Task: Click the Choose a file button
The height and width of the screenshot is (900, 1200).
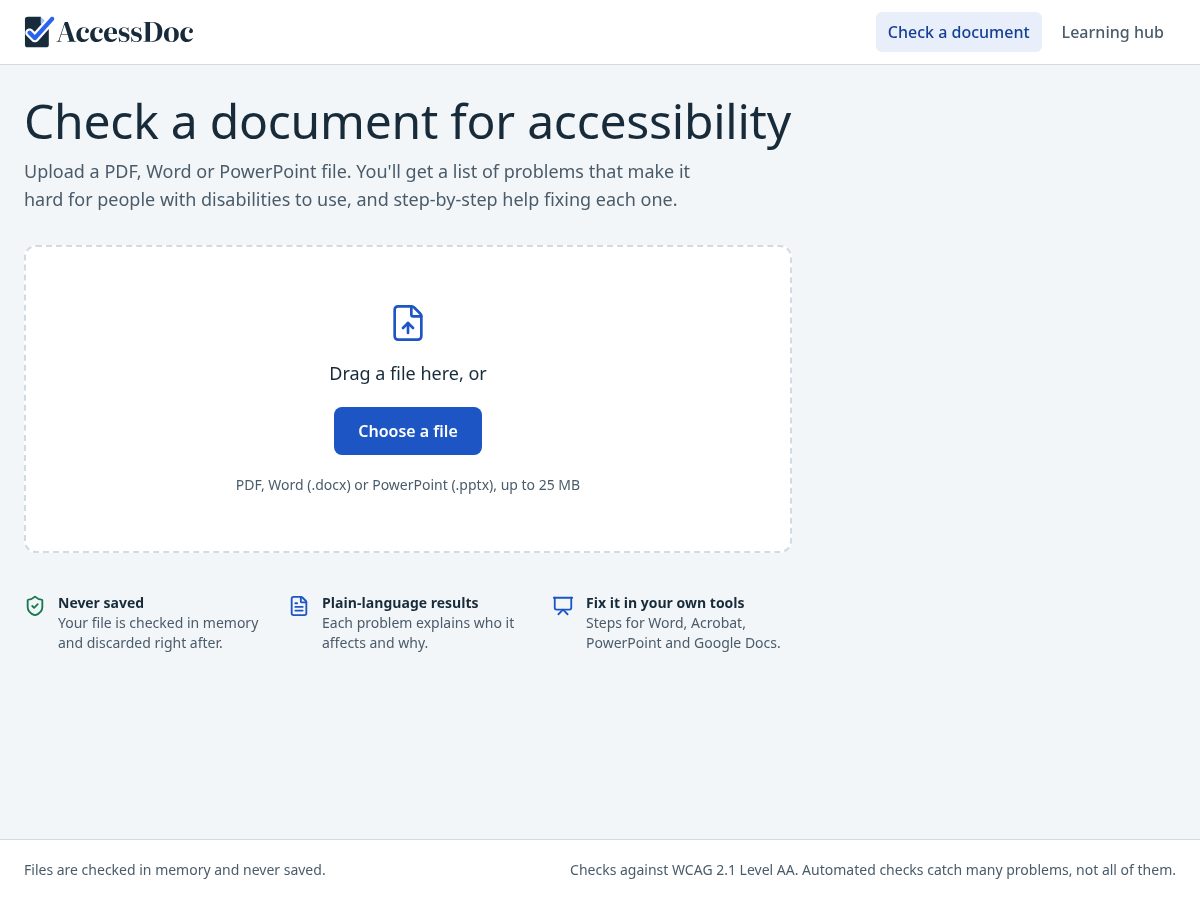Action: click(408, 431)
